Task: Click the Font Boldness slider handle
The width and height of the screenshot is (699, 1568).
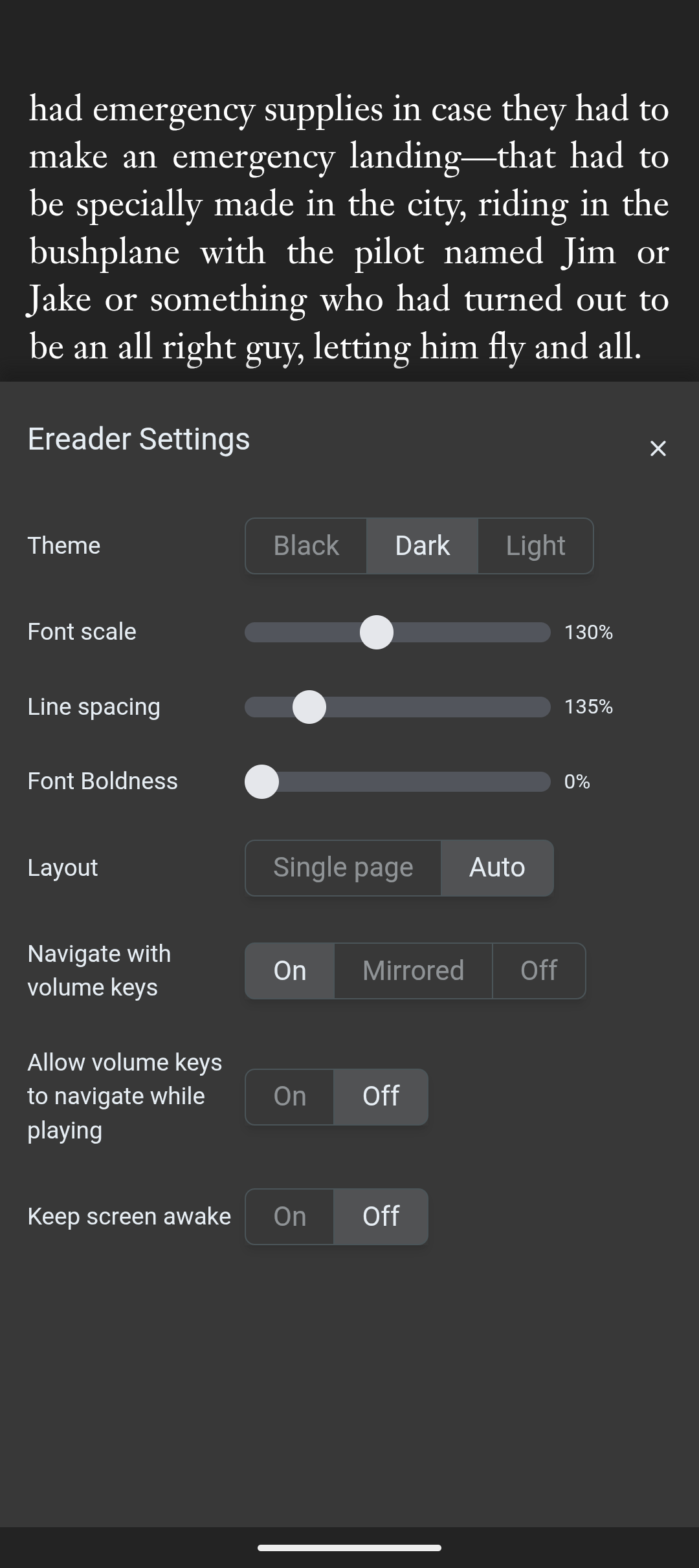Action: [x=261, y=781]
